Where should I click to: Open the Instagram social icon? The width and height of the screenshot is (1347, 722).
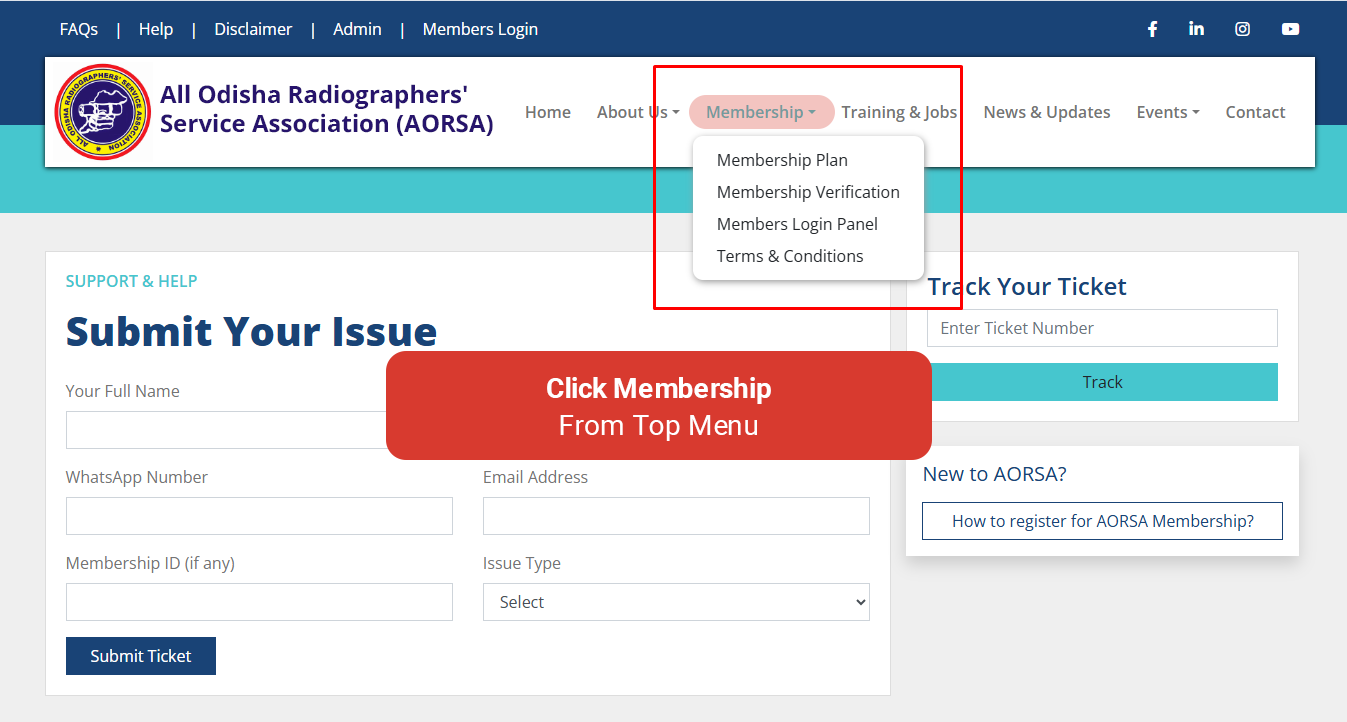pos(1242,29)
